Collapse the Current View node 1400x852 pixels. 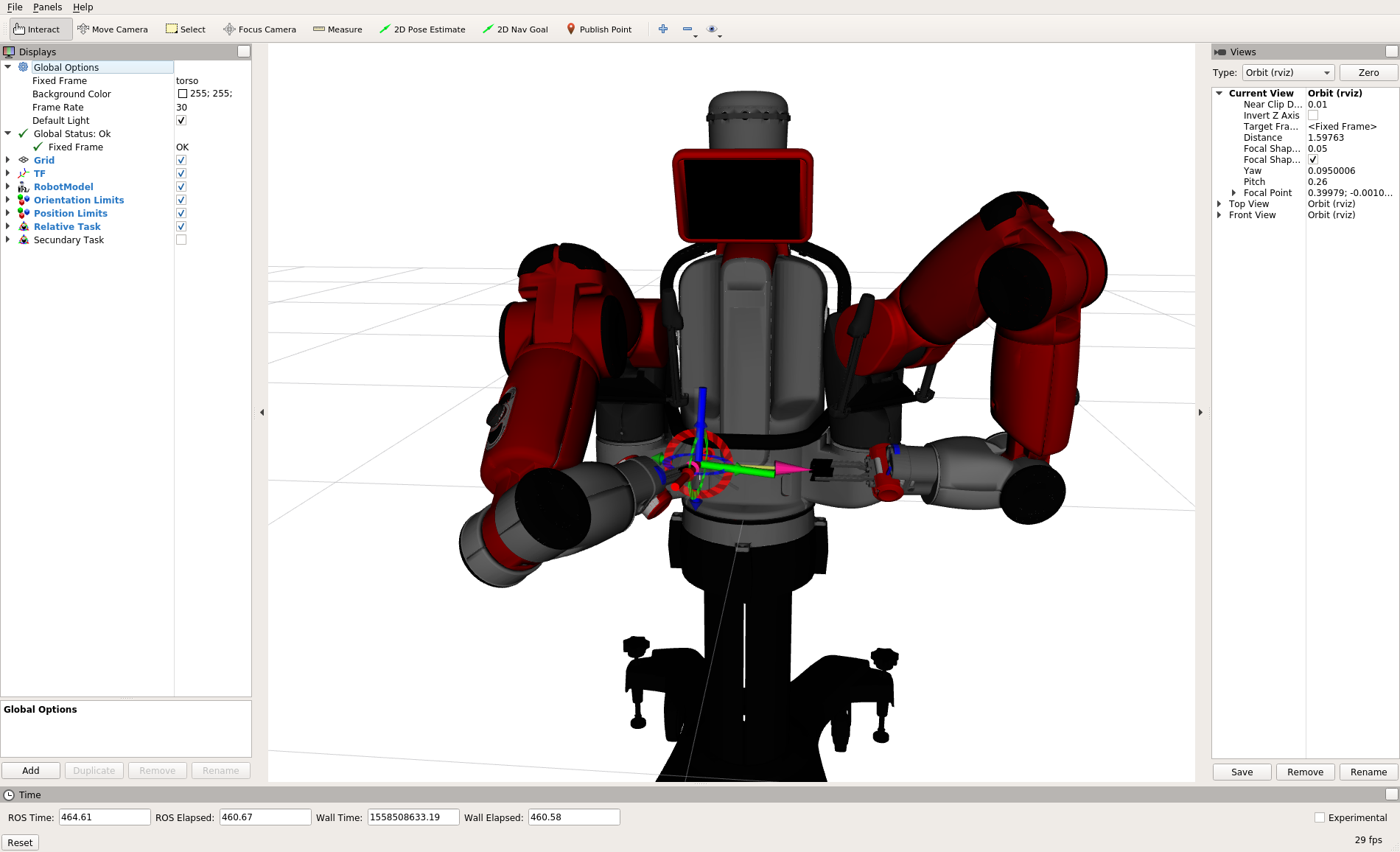(x=1219, y=93)
